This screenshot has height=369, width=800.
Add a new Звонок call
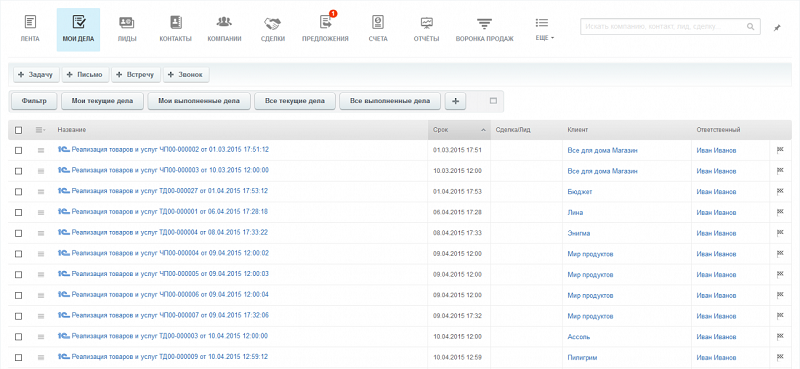[x=186, y=75]
